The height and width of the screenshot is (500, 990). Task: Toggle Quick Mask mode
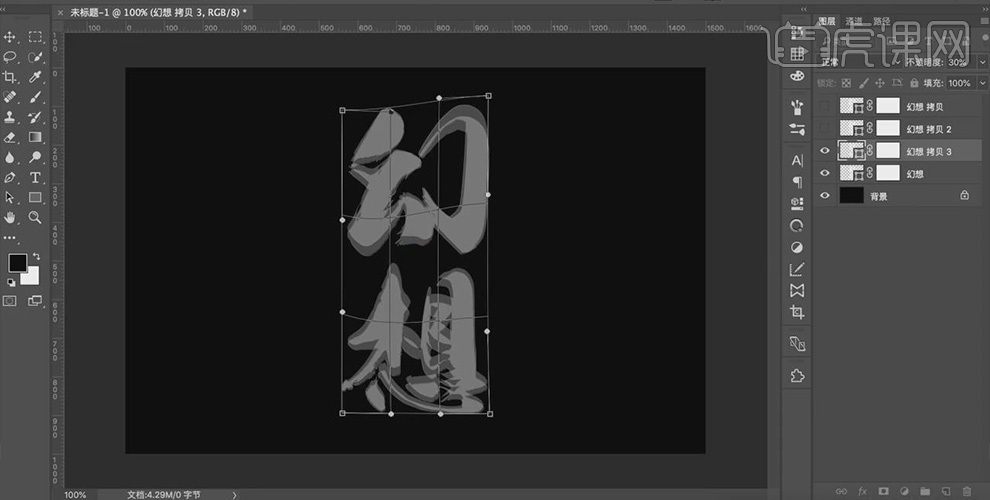tap(9, 301)
